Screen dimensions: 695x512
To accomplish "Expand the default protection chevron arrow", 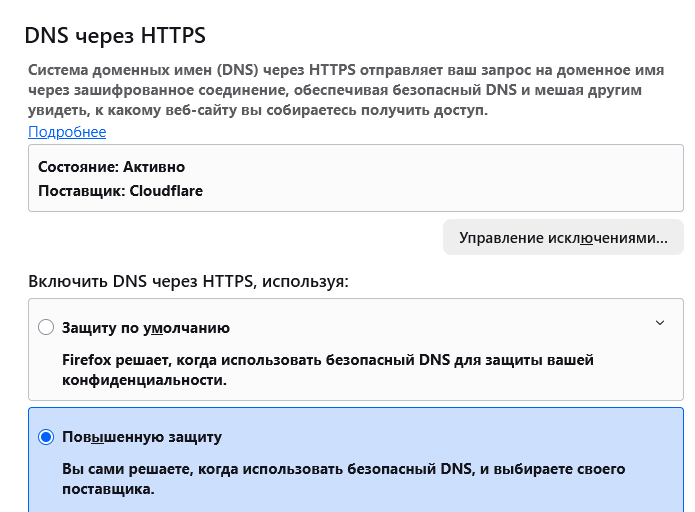I will (659, 323).
